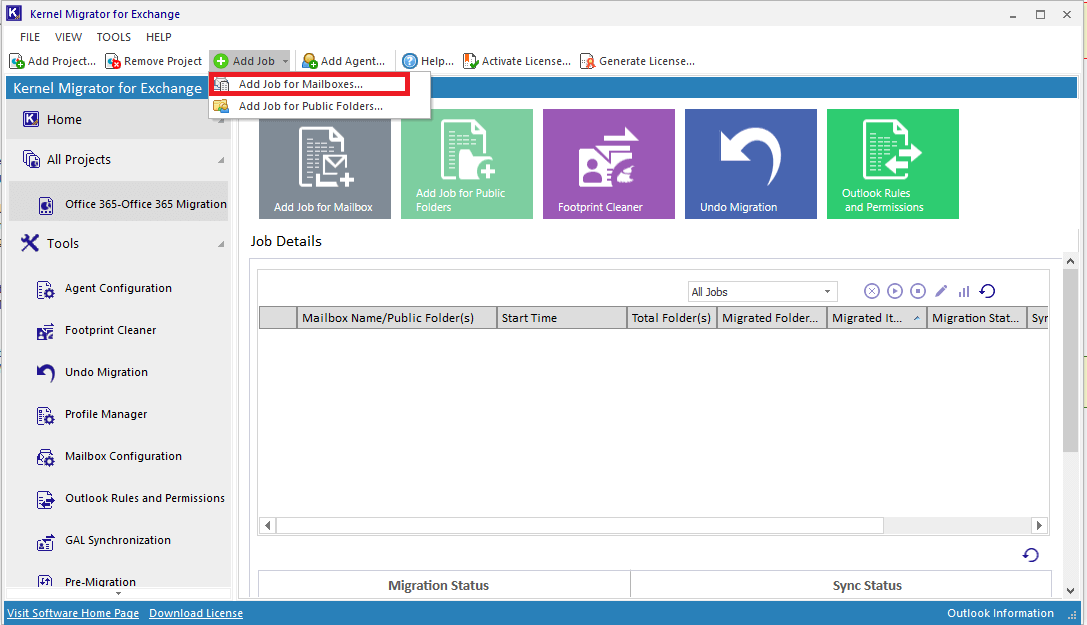Open the All Jobs filter dropdown

point(763,292)
